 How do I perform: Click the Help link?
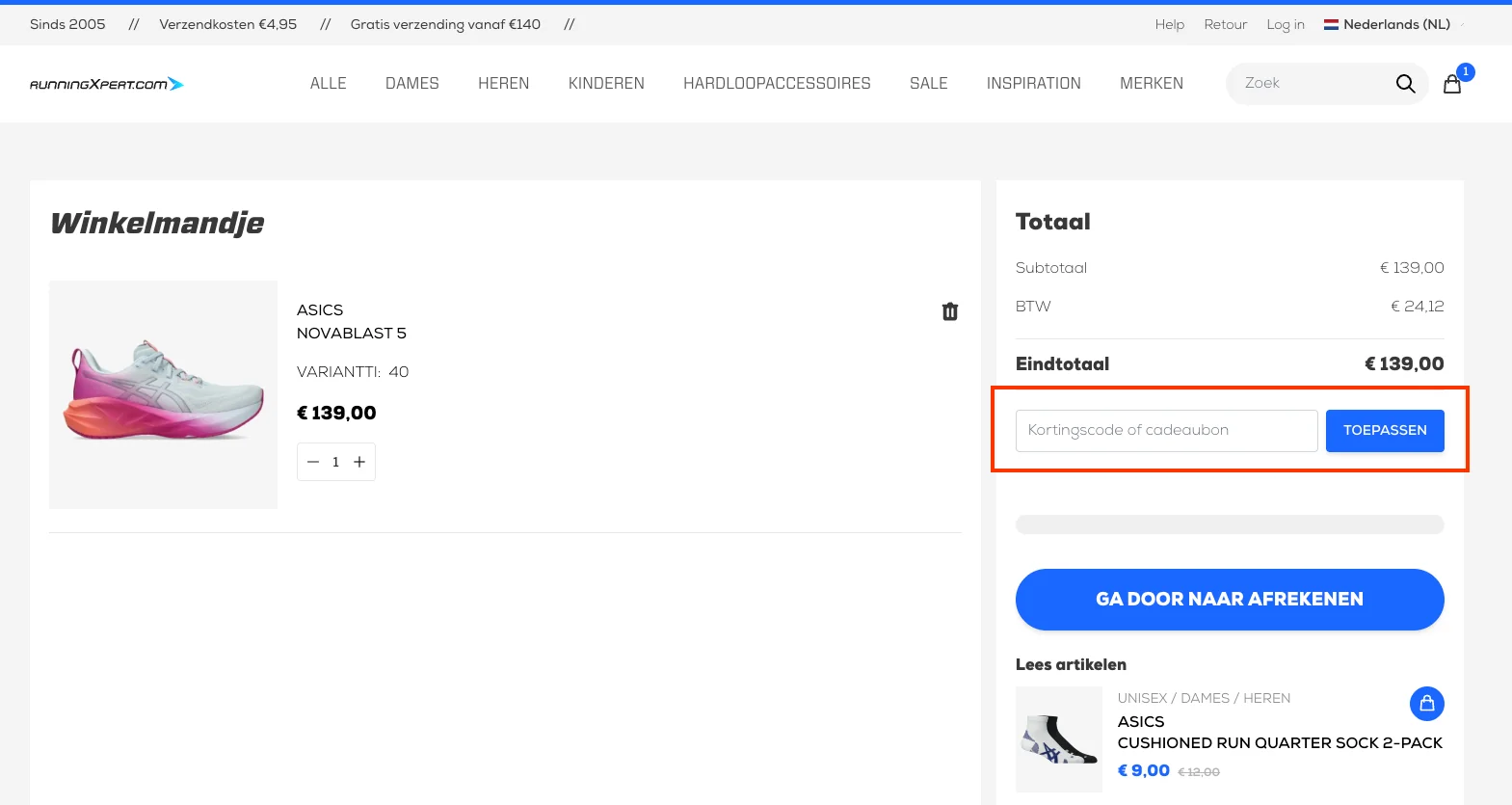[1170, 24]
